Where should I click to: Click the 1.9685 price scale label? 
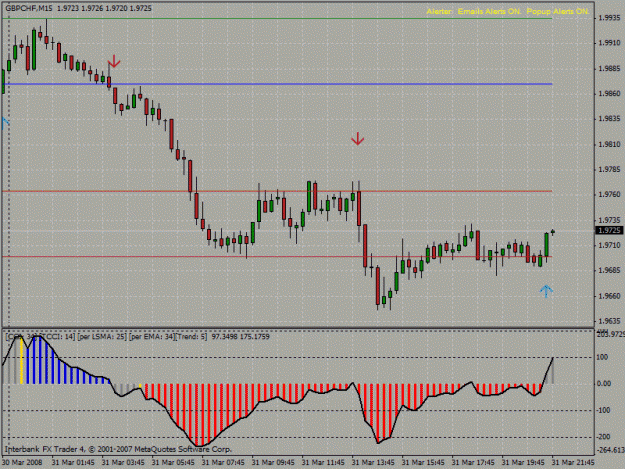click(609, 270)
